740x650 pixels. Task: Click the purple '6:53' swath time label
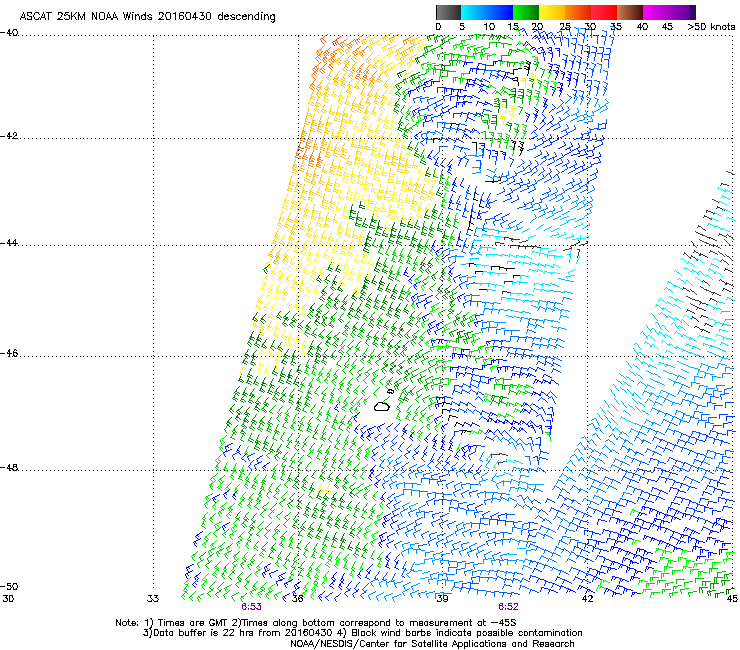click(x=251, y=607)
